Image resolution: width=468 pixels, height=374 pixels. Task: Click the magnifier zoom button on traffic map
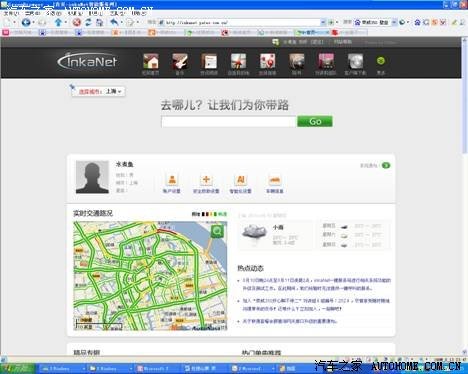[217, 231]
